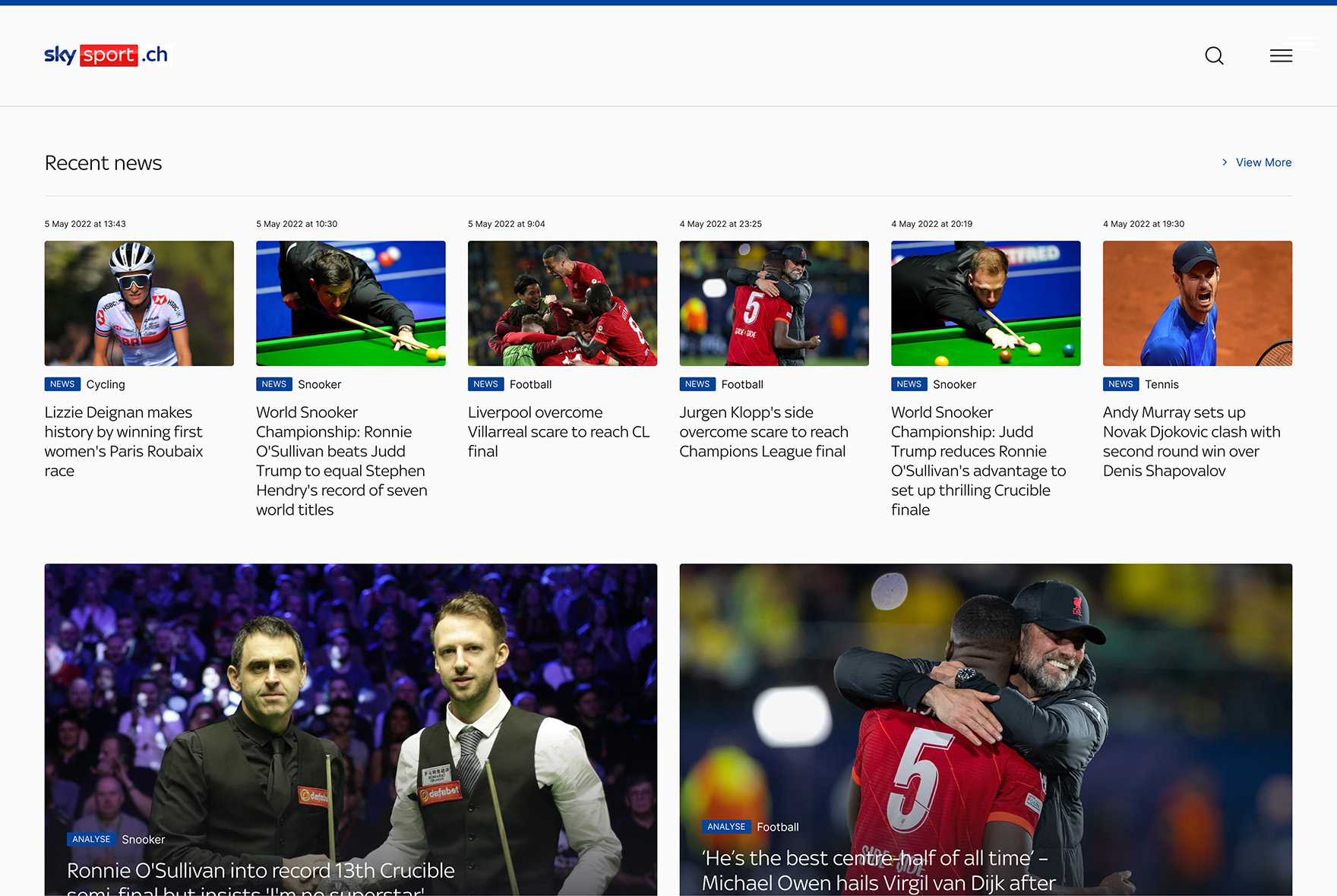Open Andy Murray shouting thumbnail
The height and width of the screenshot is (896, 1337).
[1197, 303]
